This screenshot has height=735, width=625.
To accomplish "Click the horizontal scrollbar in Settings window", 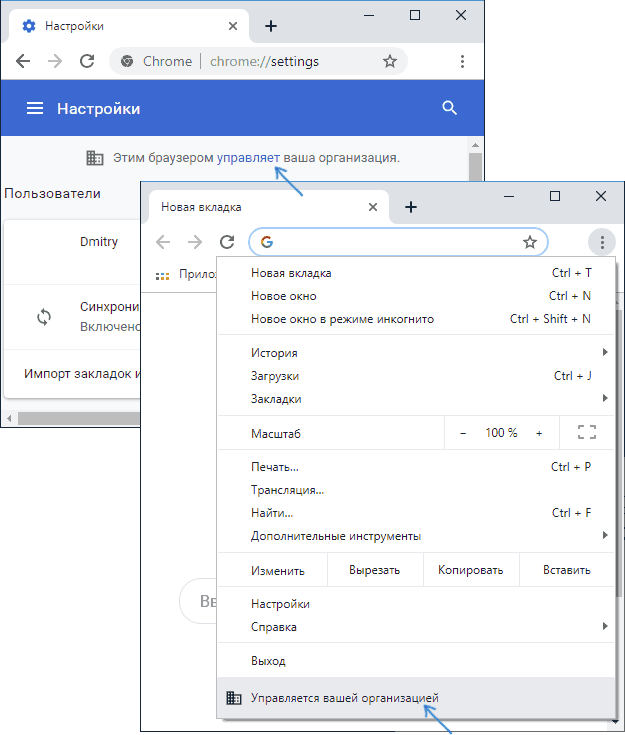I will (x=79, y=418).
